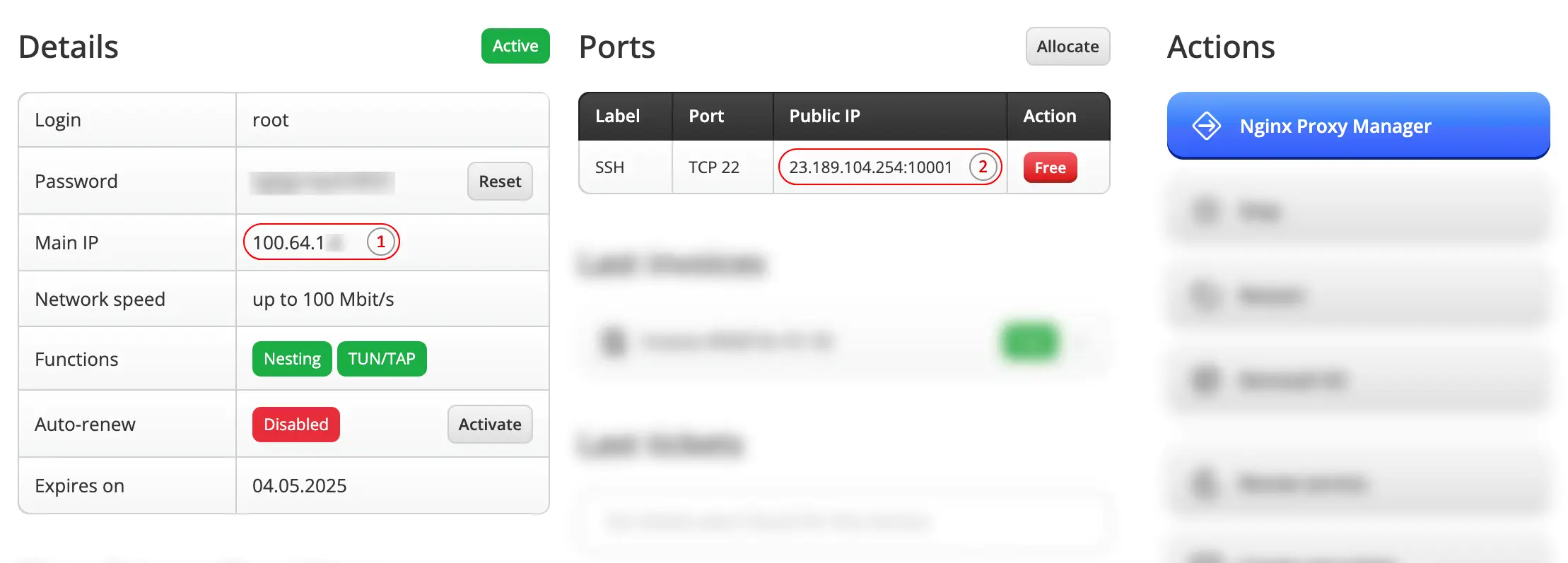Image resolution: width=1568 pixels, height=563 pixels.
Task: Click the green Active status badge
Action: click(515, 46)
